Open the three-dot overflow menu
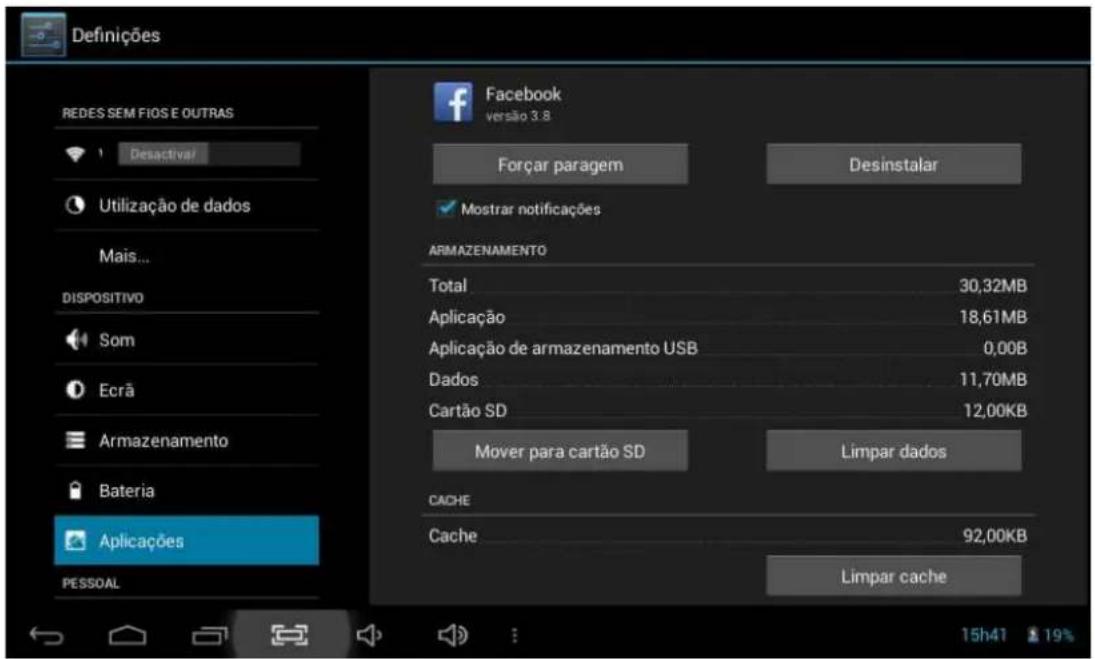 pos(515,635)
